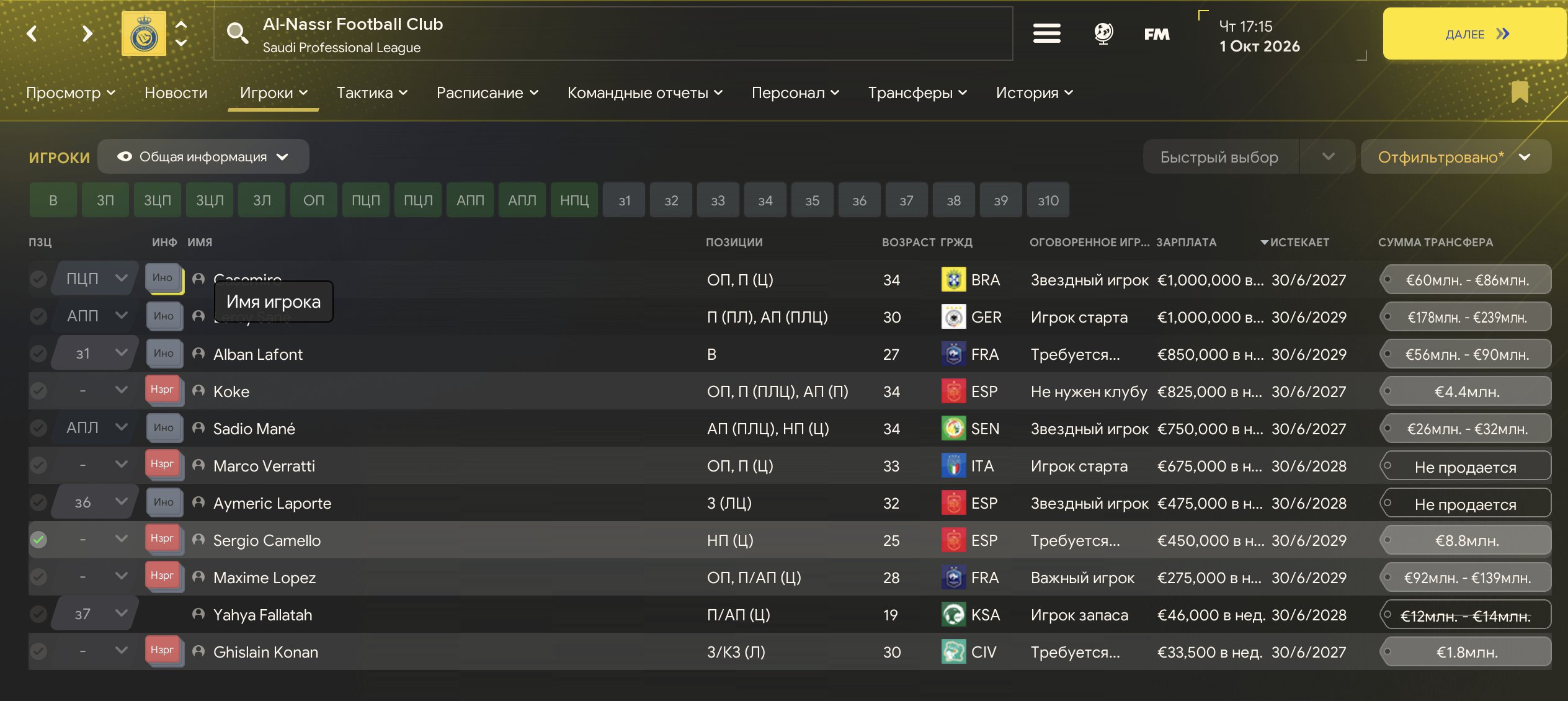Open the Новости tab

176,92
